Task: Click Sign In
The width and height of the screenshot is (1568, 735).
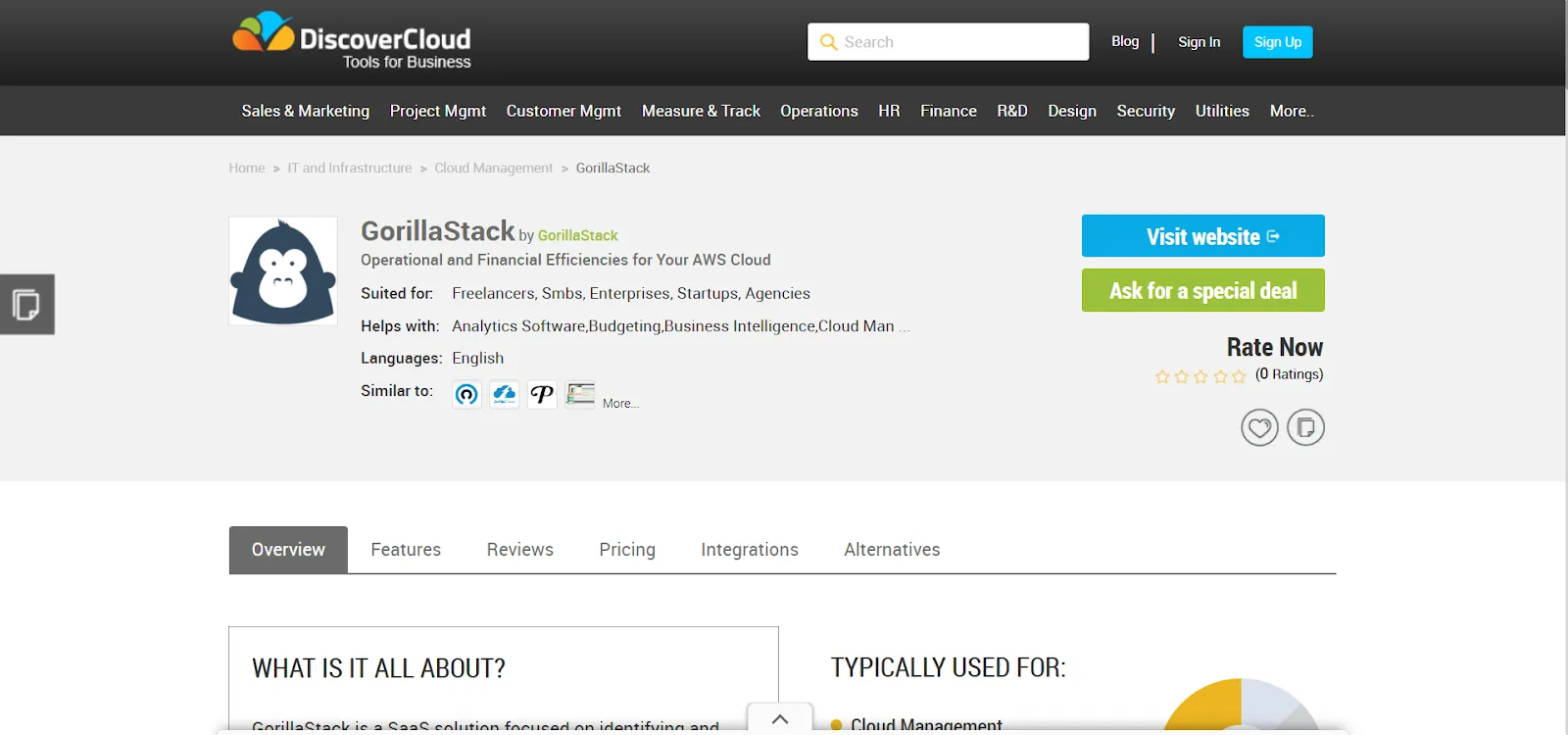Action: 1199,42
